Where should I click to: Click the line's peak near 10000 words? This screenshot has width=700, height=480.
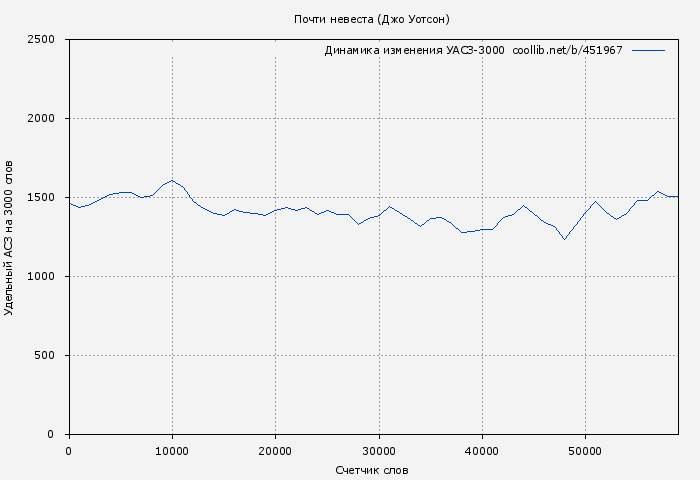point(172,181)
